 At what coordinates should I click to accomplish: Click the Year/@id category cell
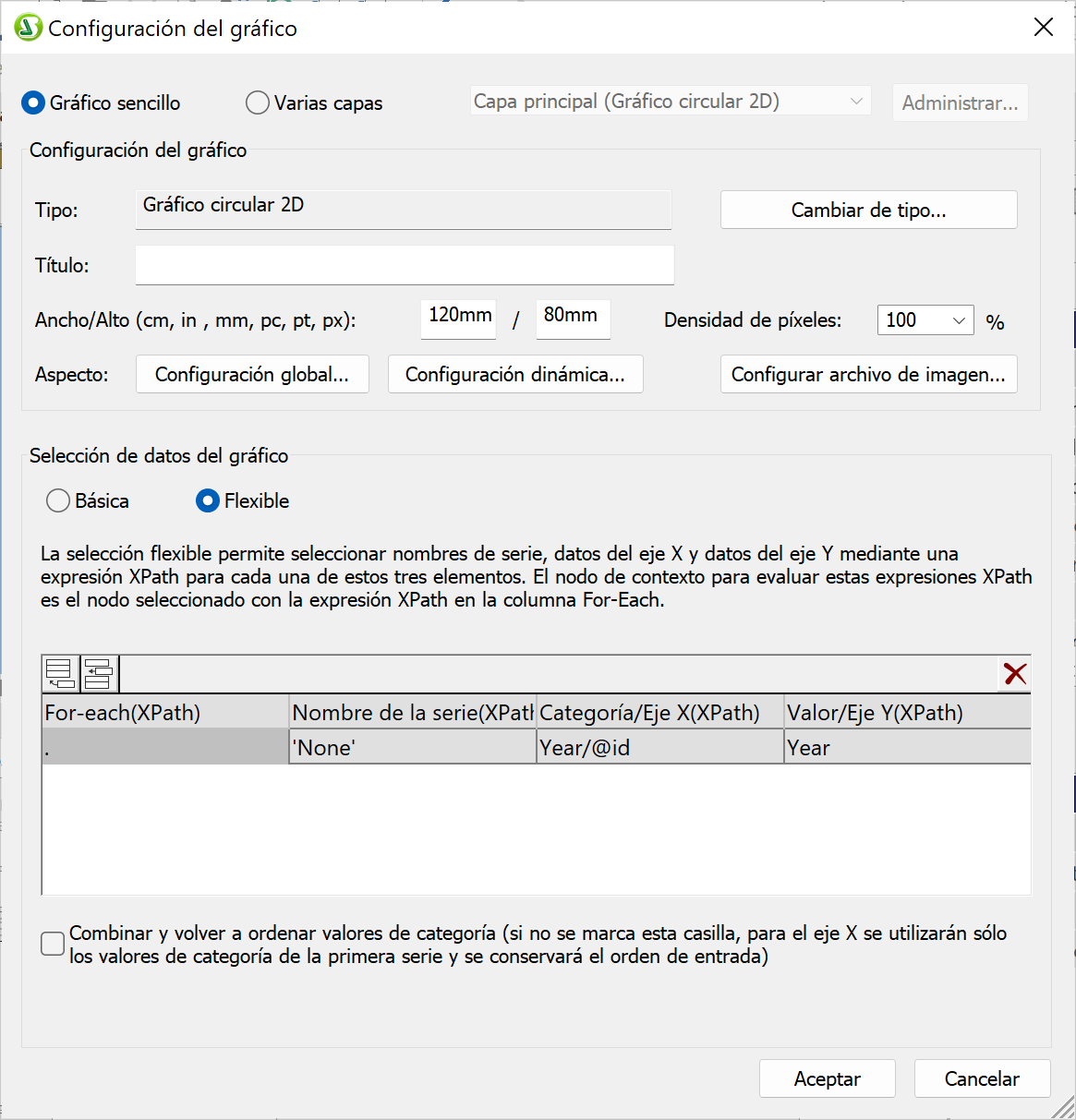click(659, 748)
